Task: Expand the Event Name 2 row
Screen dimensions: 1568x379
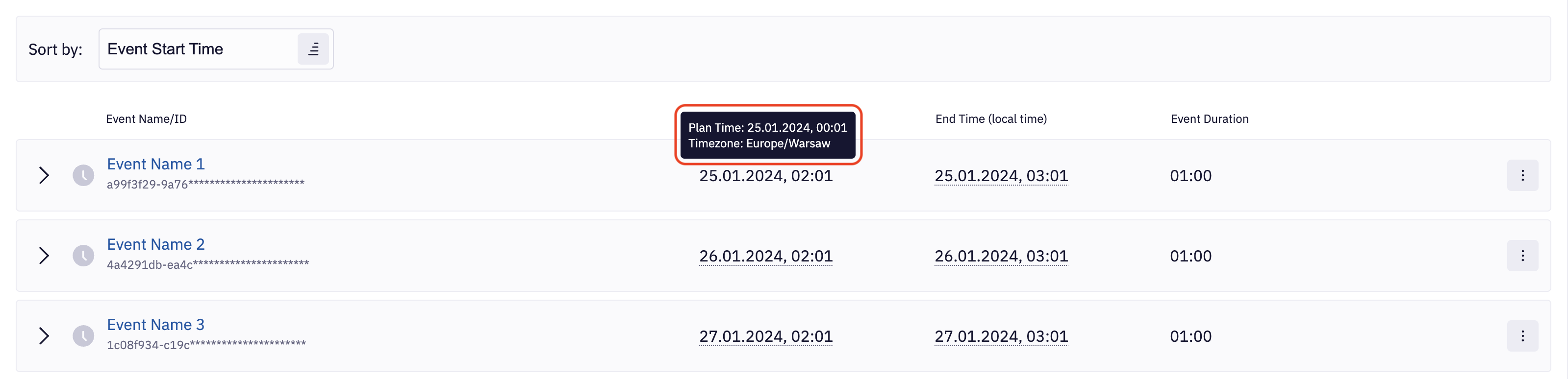Action: tap(44, 256)
